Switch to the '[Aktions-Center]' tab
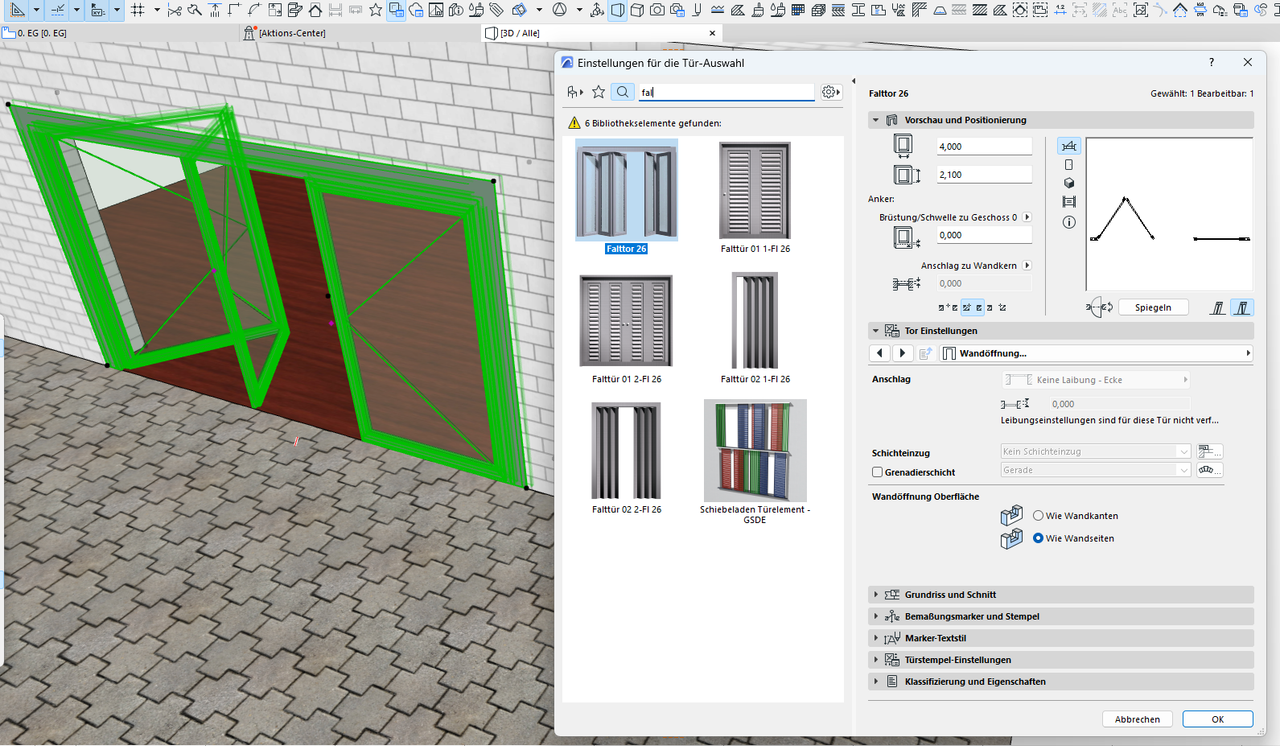The image size is (1280, 746). (x=290, y=33)
